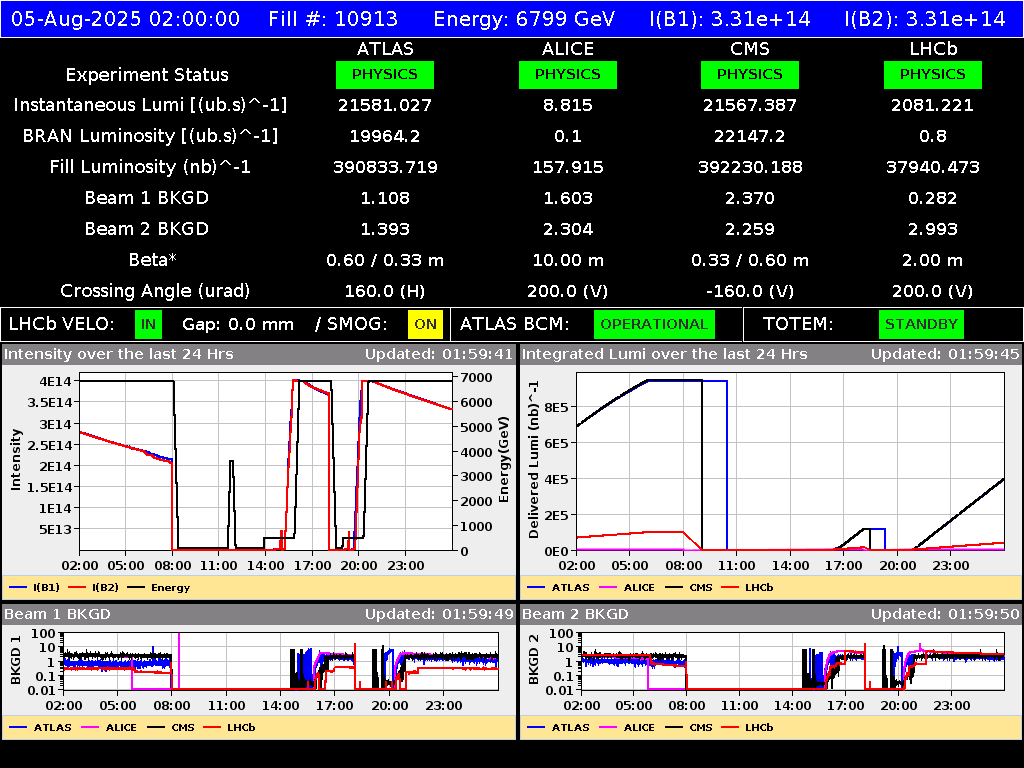
Task: Click CMS crossing angle -160.0 (V)
Action: click(x=750, y=291)
